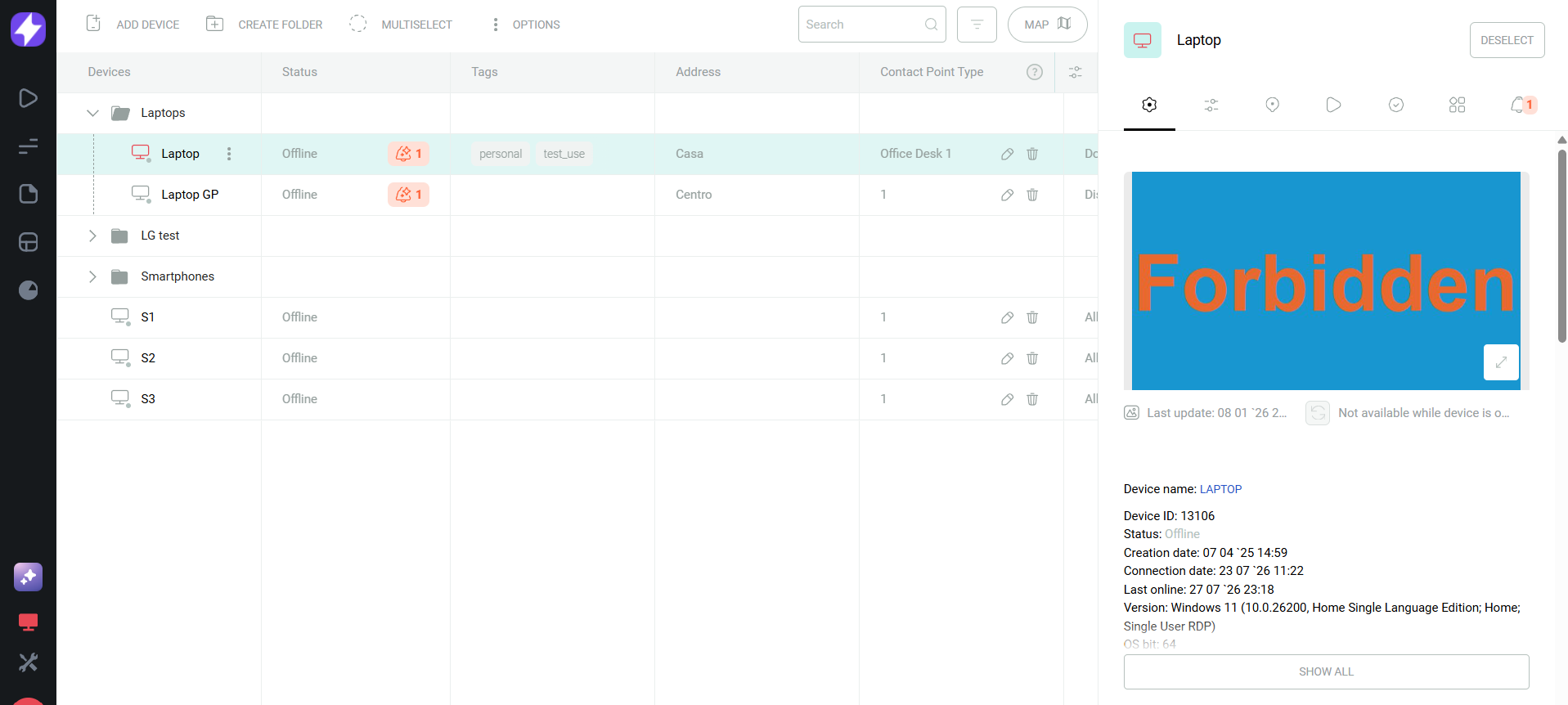The height and width of the screenshot is (705, 1568).
Task: Edit contact point for Laptop GP row
Action: 1008,195
